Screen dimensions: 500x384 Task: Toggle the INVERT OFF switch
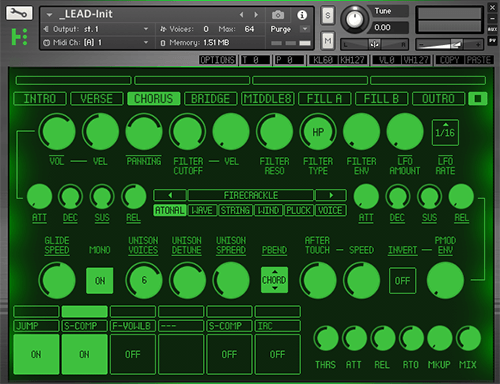[402, 281]
